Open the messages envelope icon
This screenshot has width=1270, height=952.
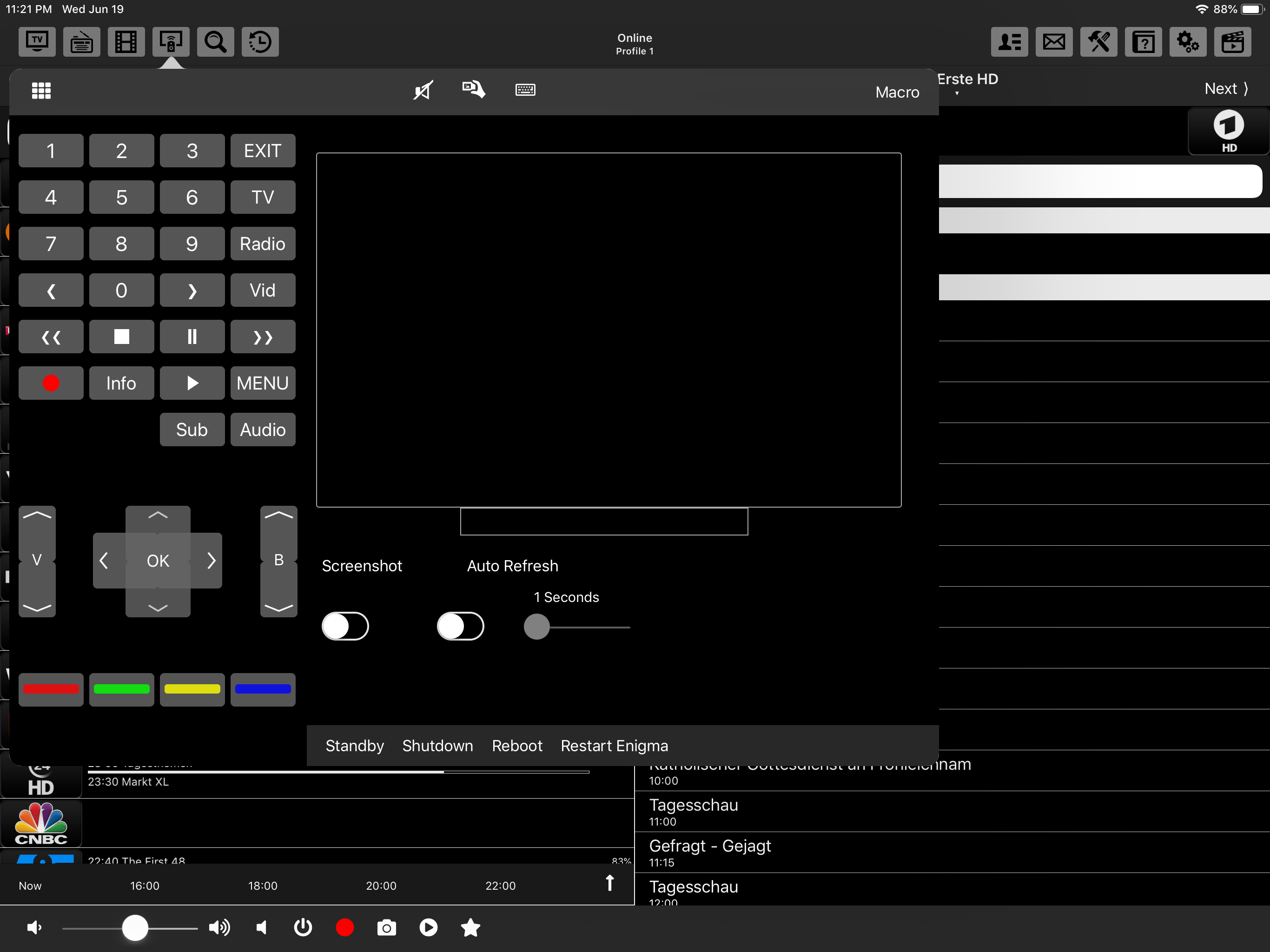(1053, 41)
